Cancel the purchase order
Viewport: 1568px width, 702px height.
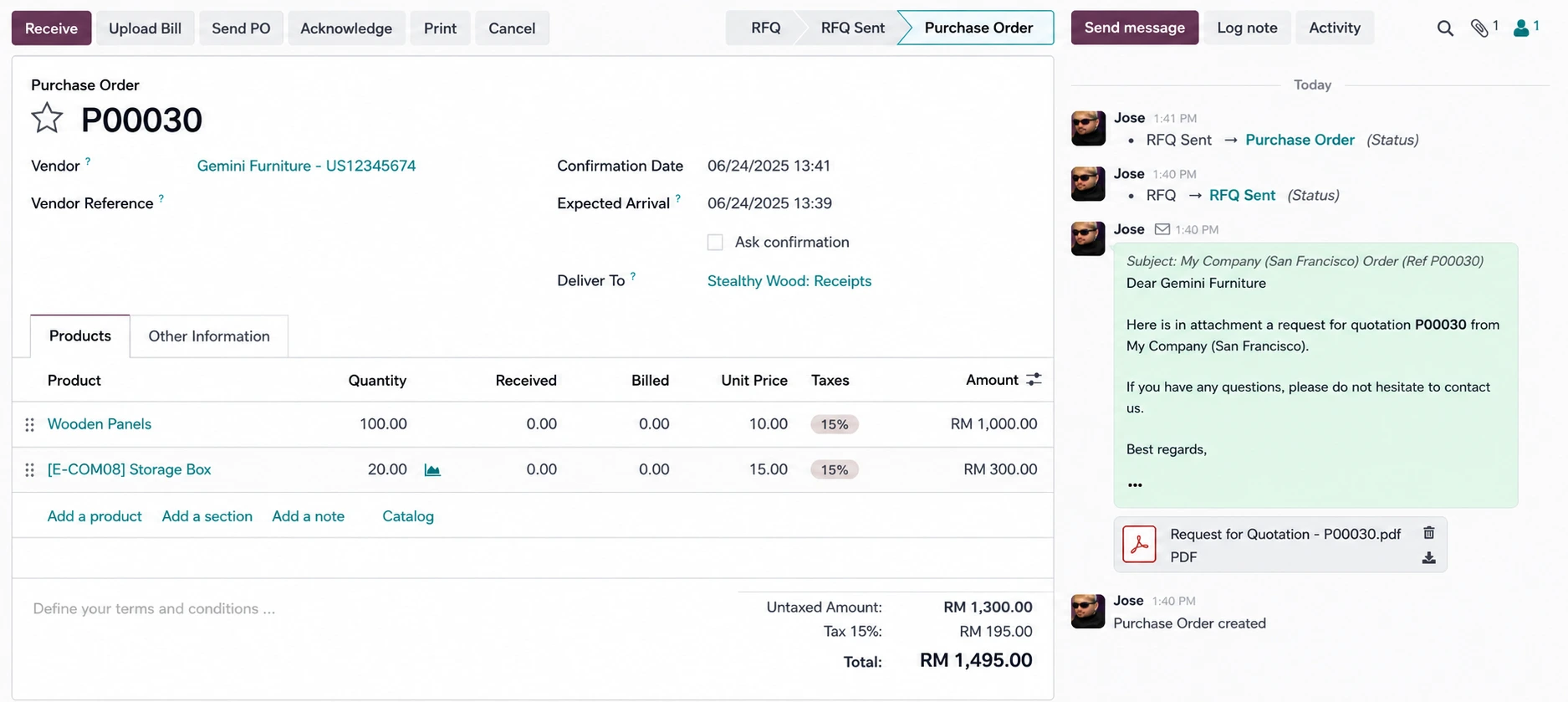(x=512, y=28)
